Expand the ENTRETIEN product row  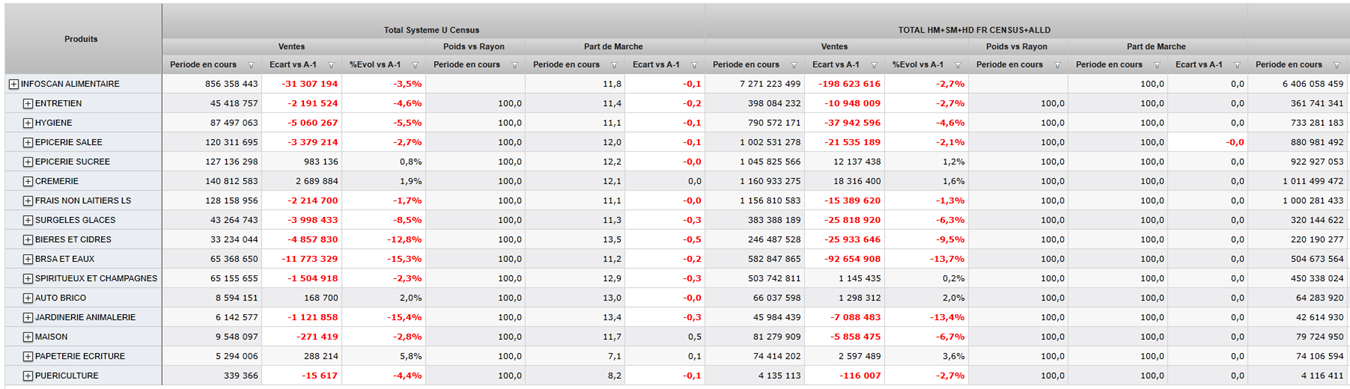(x=28, y=104)
